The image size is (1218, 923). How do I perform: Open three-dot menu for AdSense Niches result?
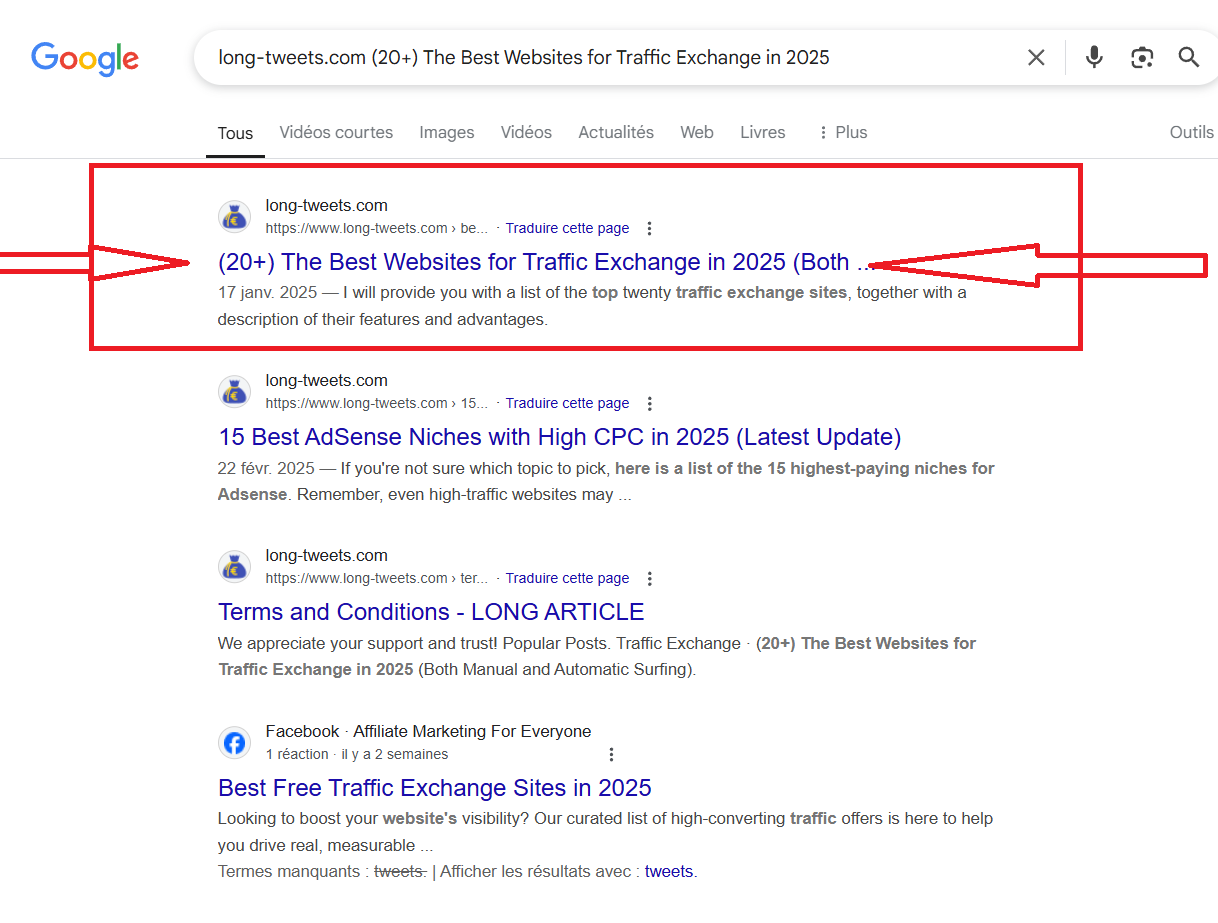[649, 404]
